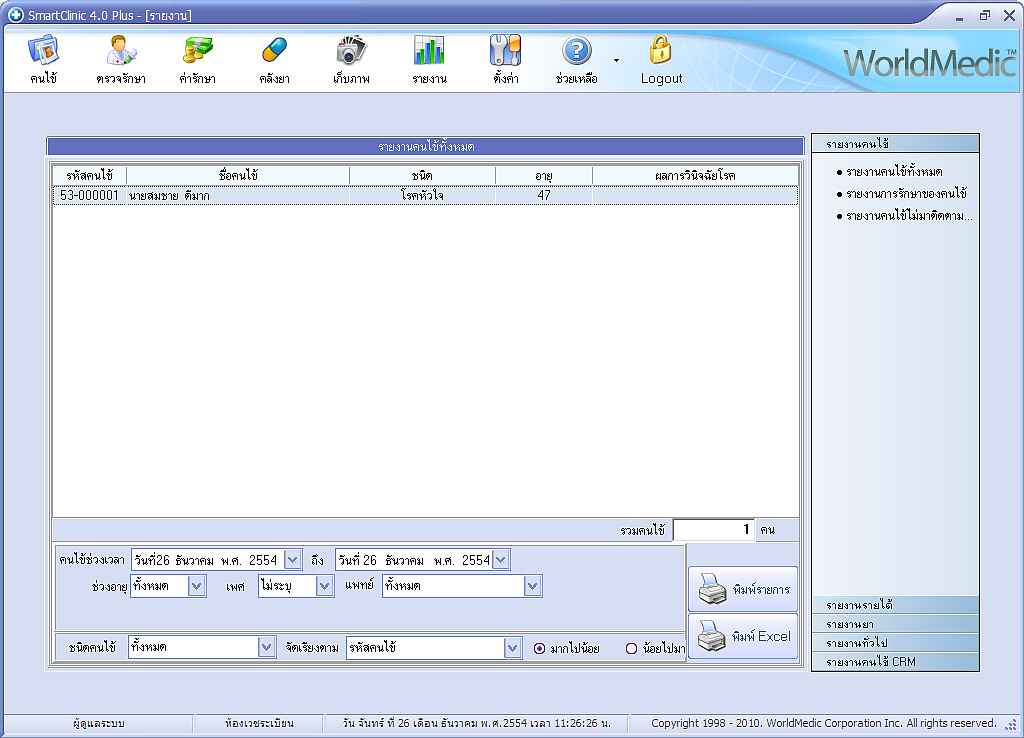1024x738 pixels.
Task: Open the เพศ gender dropdown
Action: (325, 586)
